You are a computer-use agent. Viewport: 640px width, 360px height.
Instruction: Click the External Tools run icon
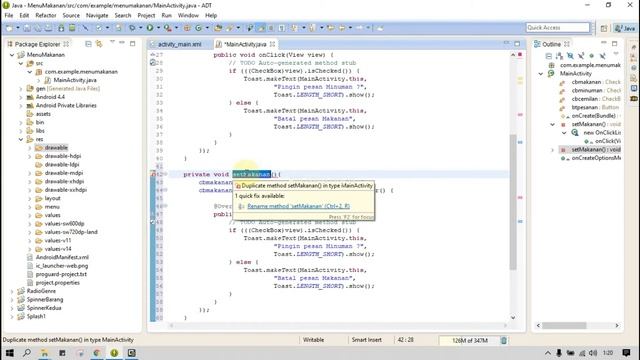click(x=167, y=28)
